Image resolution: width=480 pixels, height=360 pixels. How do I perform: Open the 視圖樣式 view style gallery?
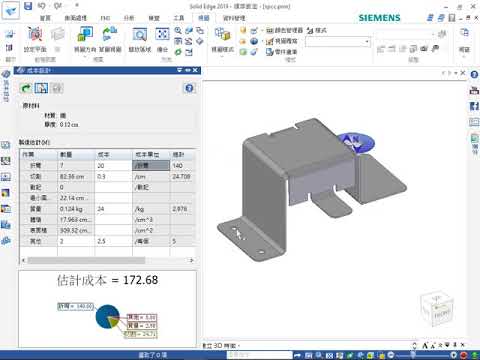tap(222, 39)
